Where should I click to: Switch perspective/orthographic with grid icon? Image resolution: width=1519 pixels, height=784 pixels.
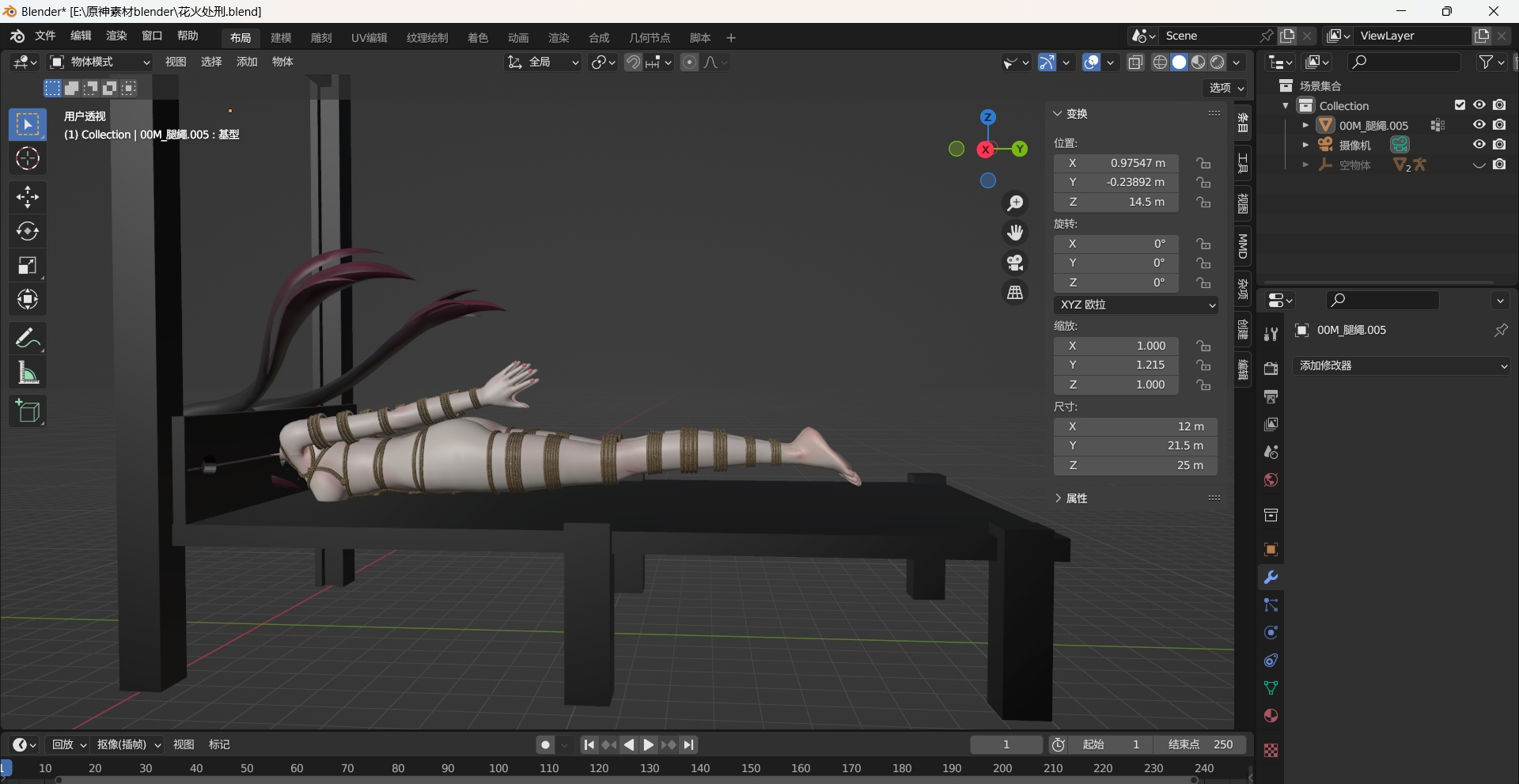tap(1015, 293)
